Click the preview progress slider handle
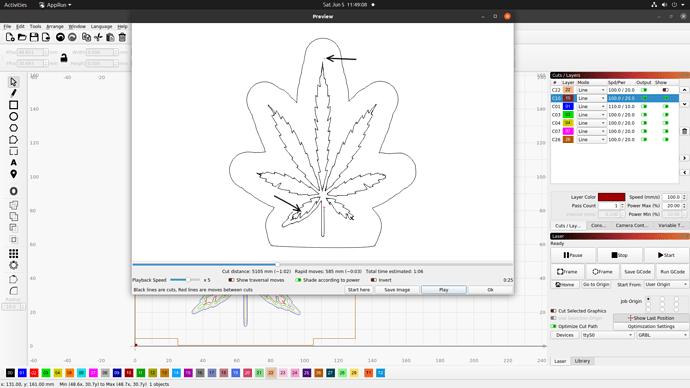This screenshot has width=690, height=388. click(278, 264)
